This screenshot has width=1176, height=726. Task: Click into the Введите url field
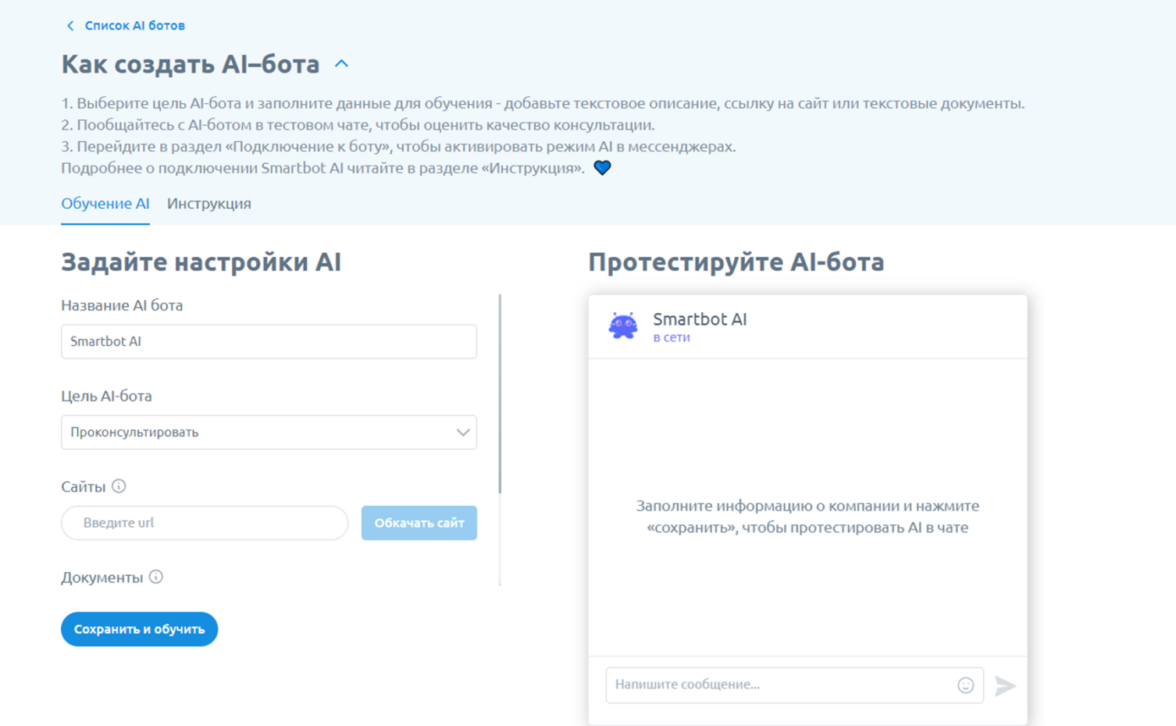click(x=205, y=523)
